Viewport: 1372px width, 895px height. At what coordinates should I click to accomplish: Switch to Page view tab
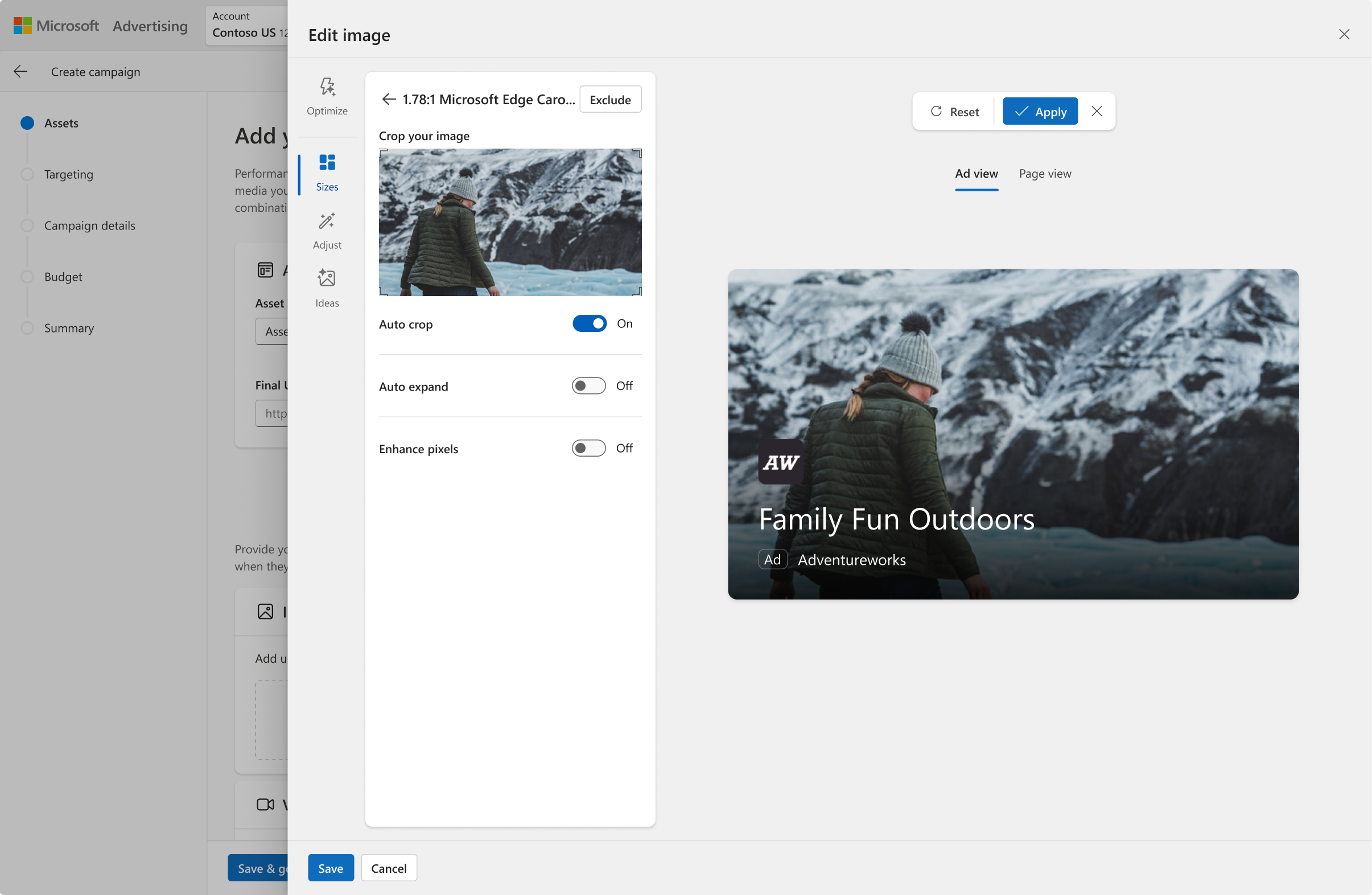point(1045,174)
